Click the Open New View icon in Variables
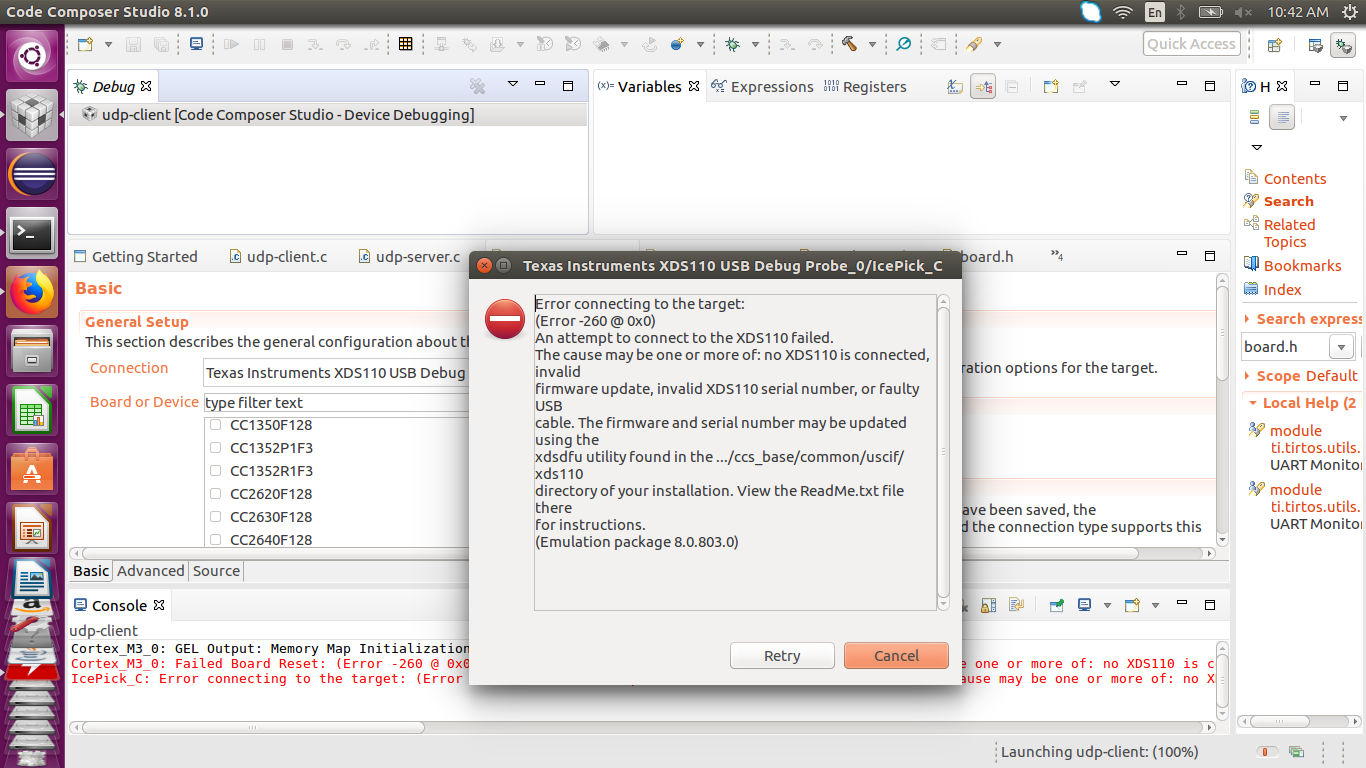The image size is (1366, 768). [1051, 87]
